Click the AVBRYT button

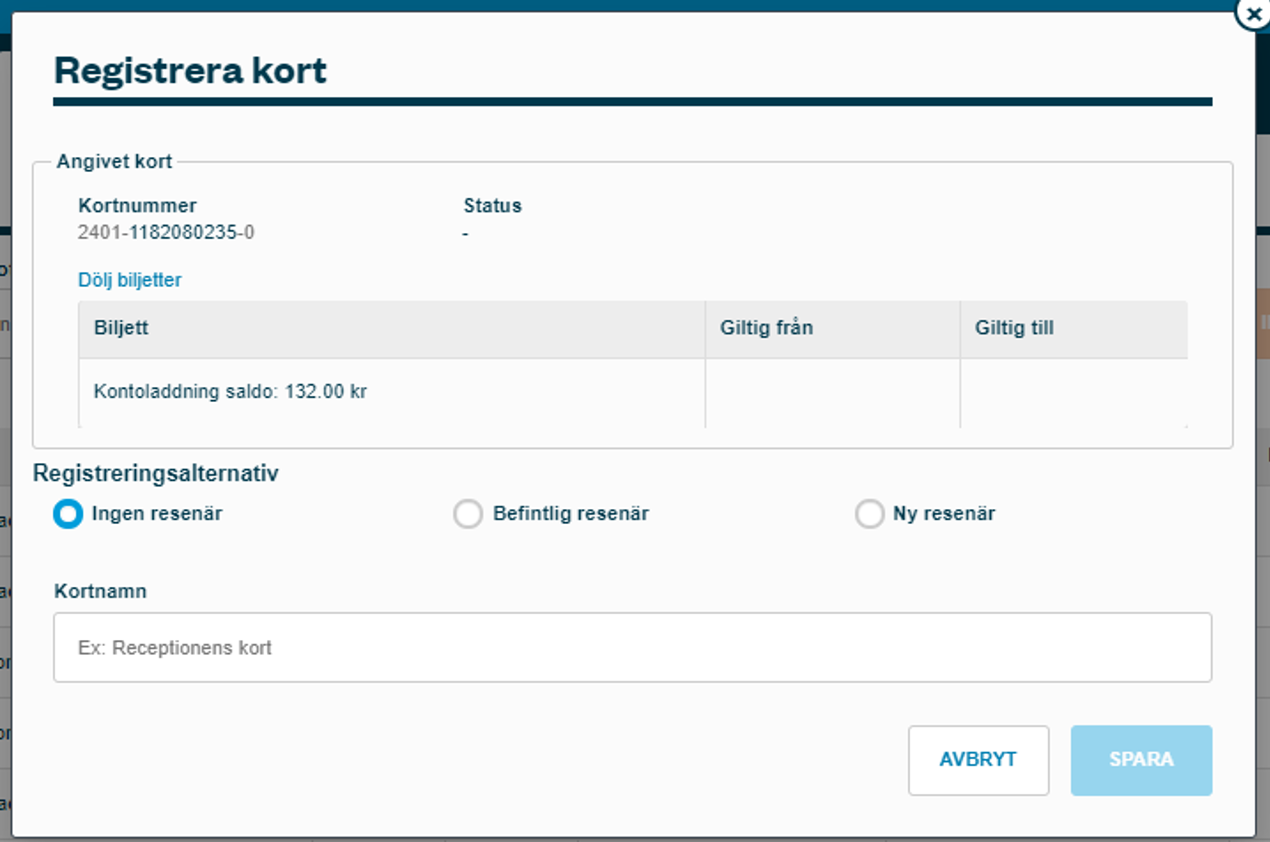tap(978, 760)
